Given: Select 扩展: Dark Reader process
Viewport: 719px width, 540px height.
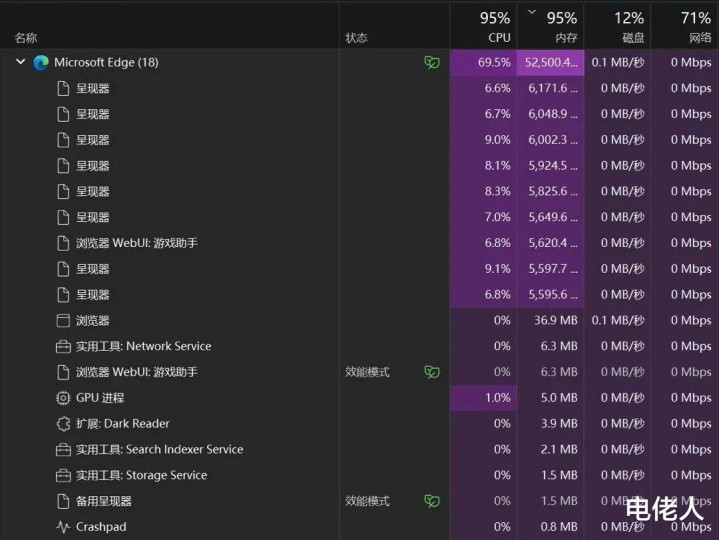Looking at the screenshot, I should (x=122, y=424).
